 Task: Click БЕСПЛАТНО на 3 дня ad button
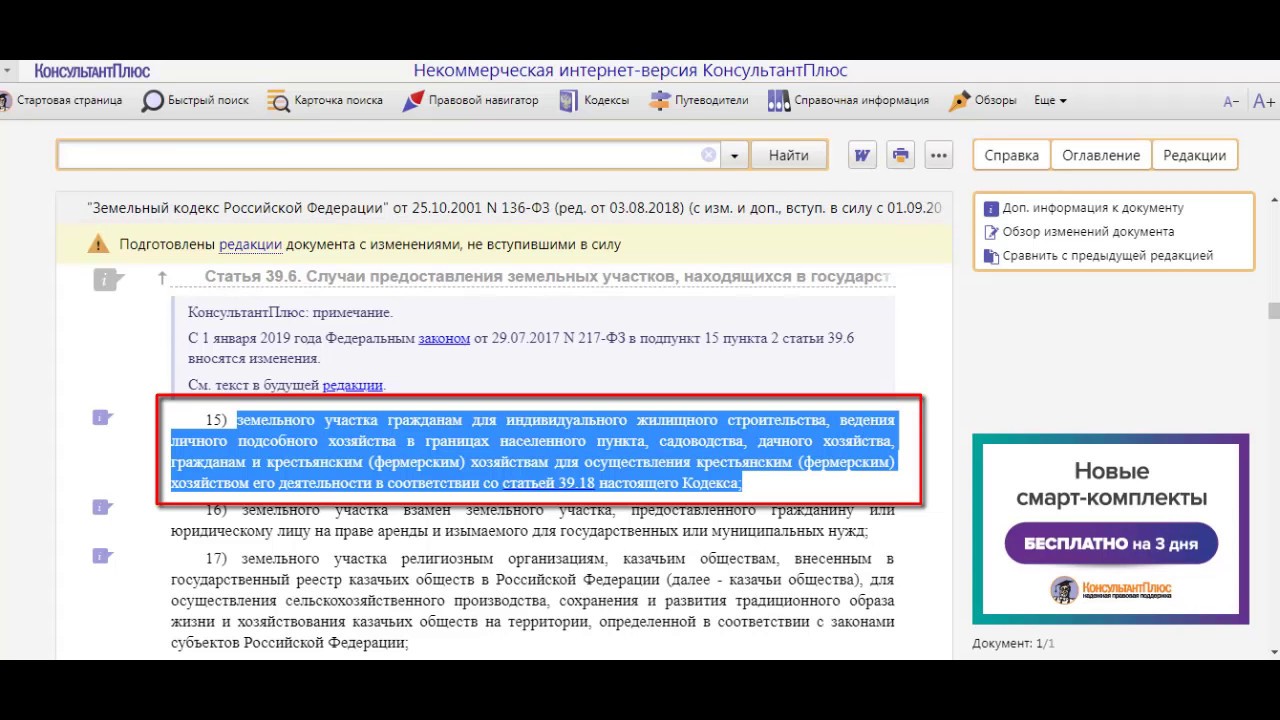(1111, 544)
